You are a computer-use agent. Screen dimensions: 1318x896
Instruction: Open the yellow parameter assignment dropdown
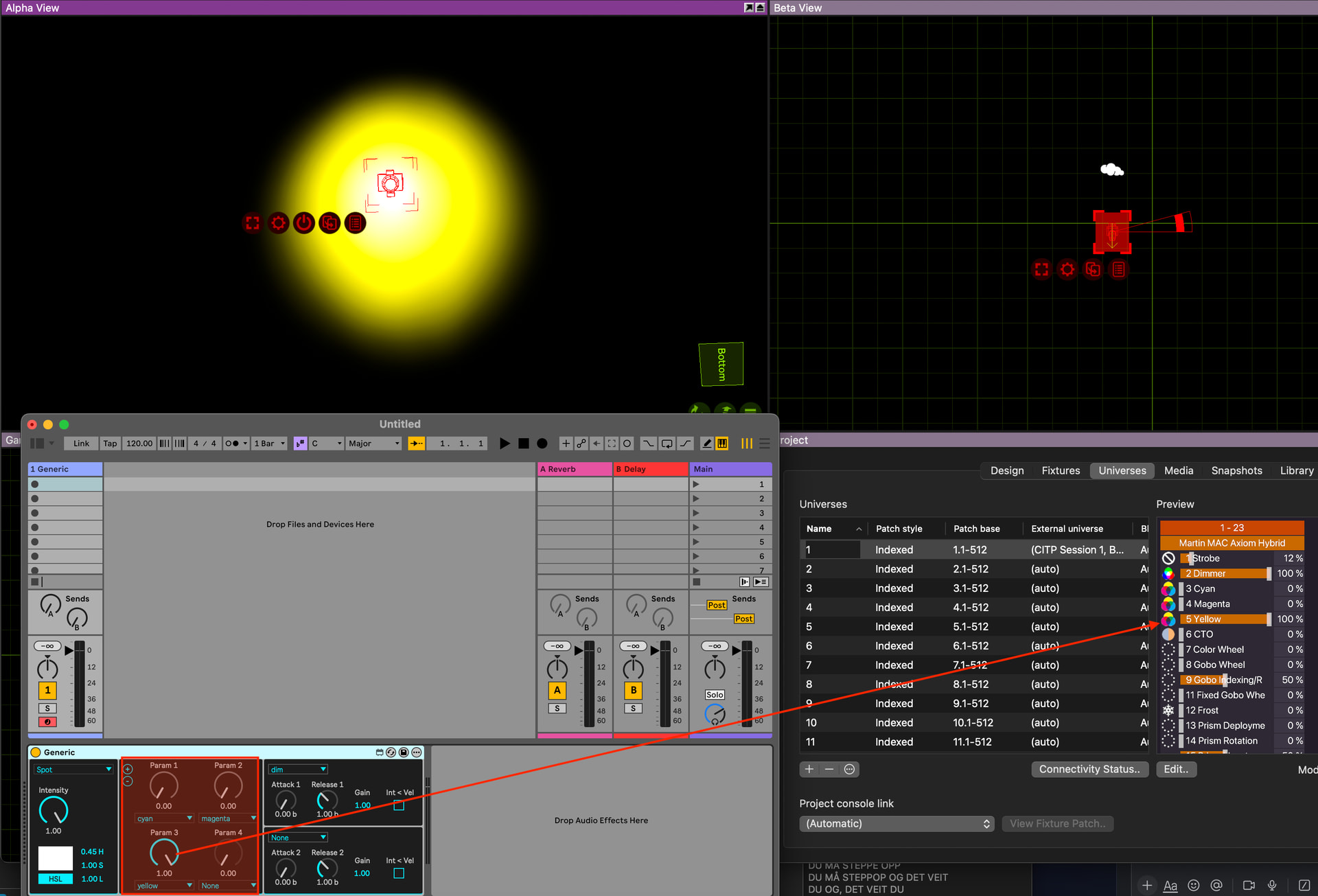[164, 886]
